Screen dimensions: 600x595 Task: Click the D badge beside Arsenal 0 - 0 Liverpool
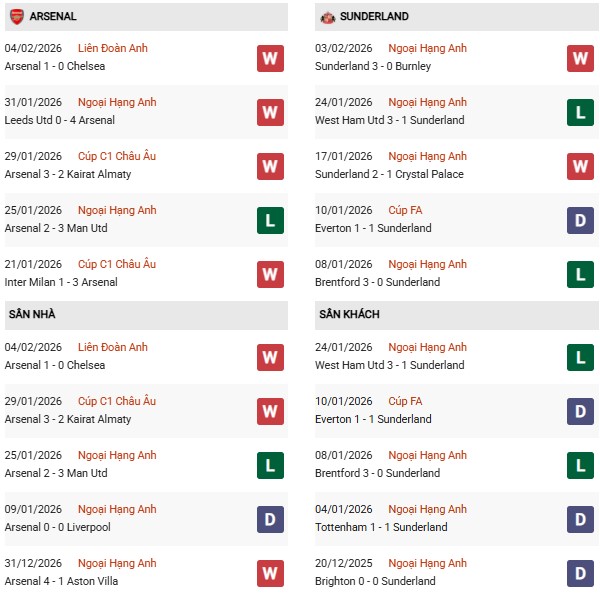(270, 519)
